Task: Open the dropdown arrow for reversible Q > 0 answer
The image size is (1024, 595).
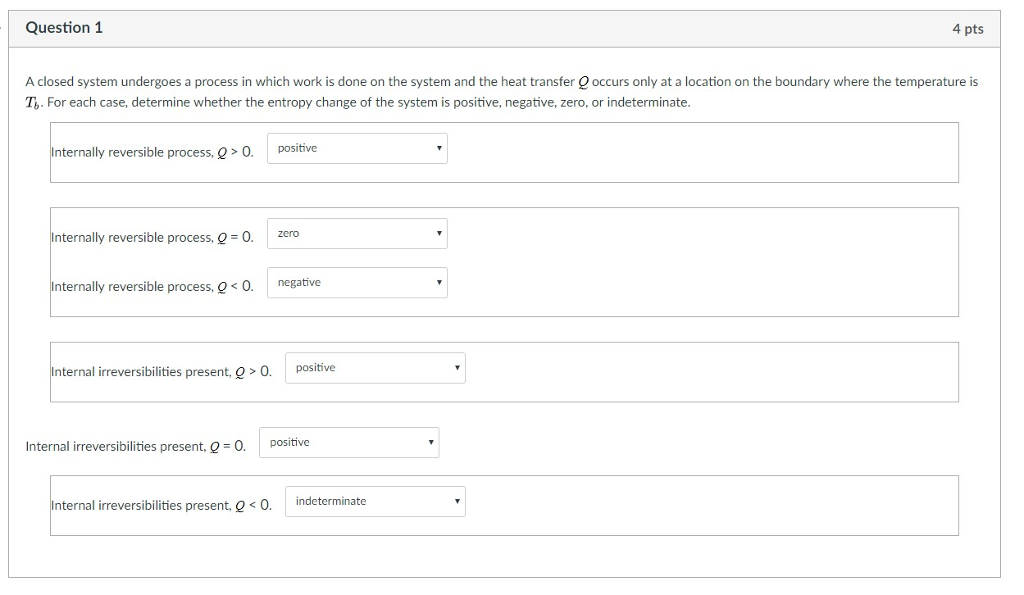Action: tap(438, 148)
